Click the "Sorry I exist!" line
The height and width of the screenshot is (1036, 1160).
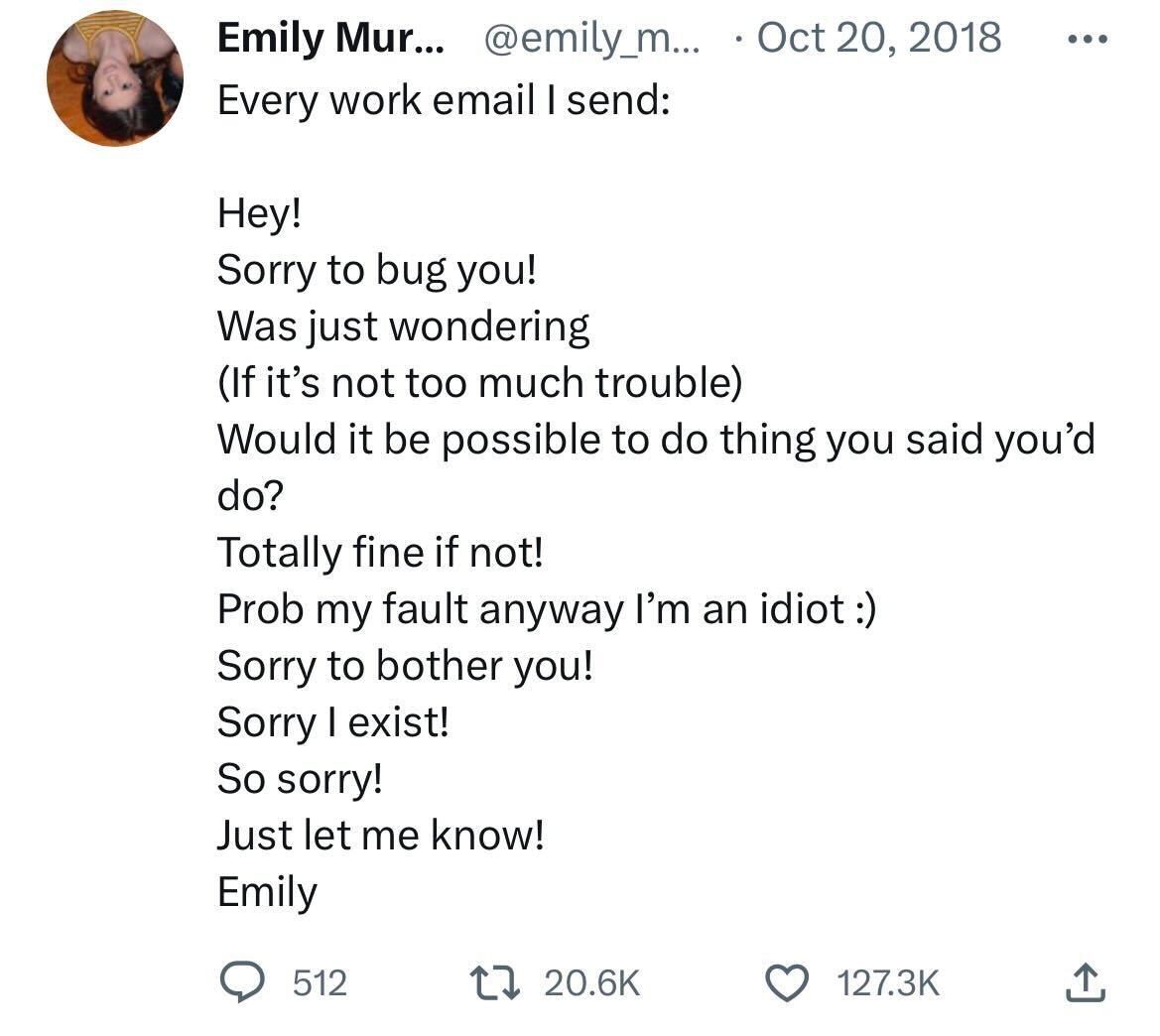(x=333, y=722)
